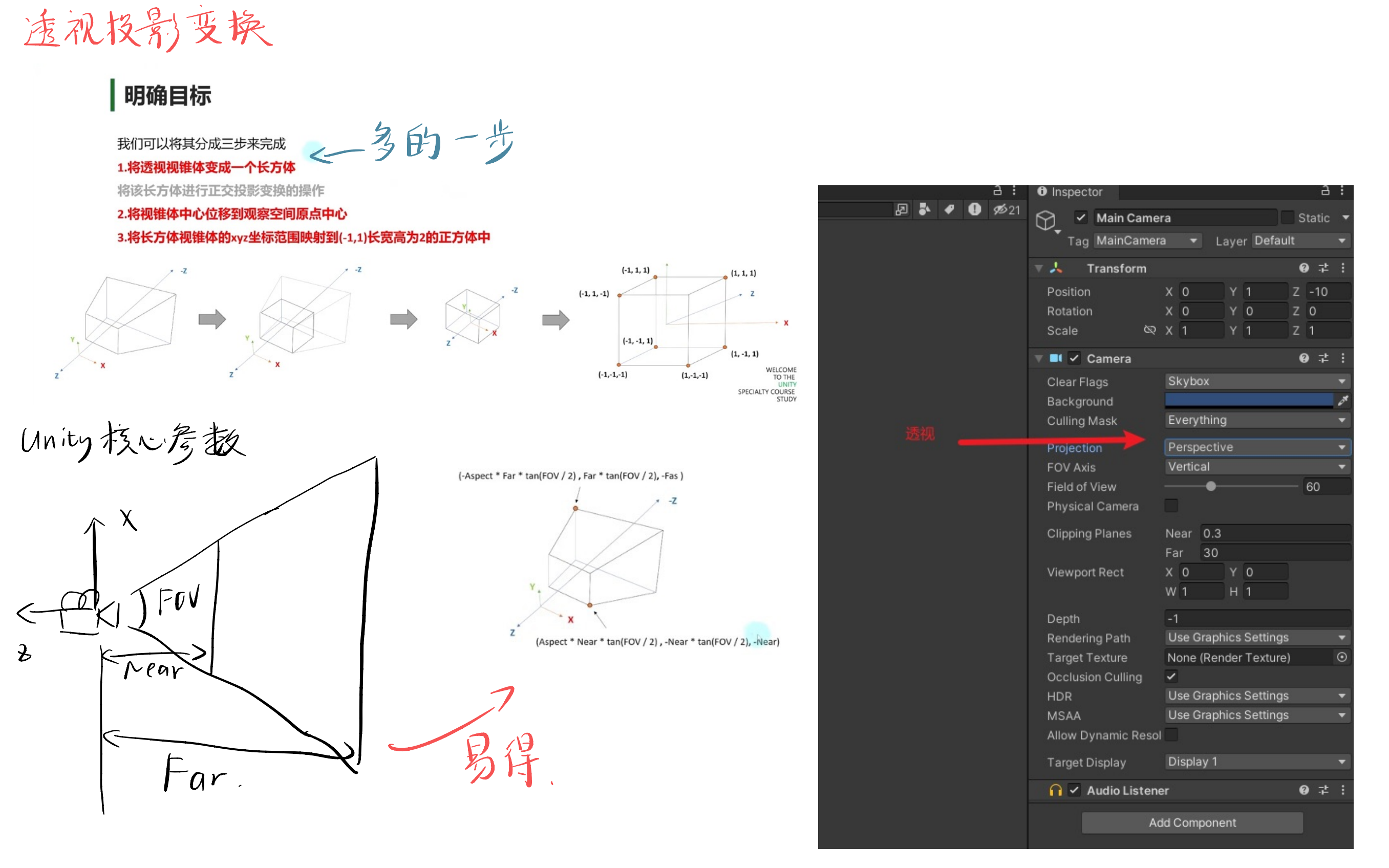
Task: Click the Field of View slider handle
Action: click(x=1210, y=486)
